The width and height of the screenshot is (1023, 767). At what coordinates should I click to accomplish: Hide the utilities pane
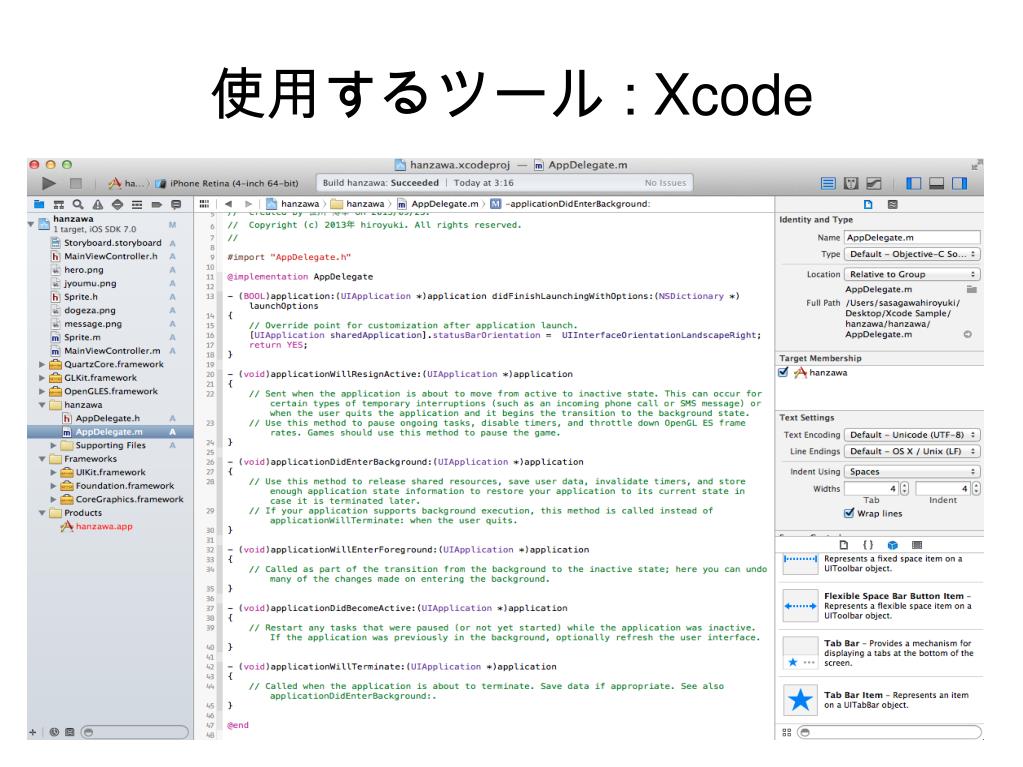click(959, 183)
